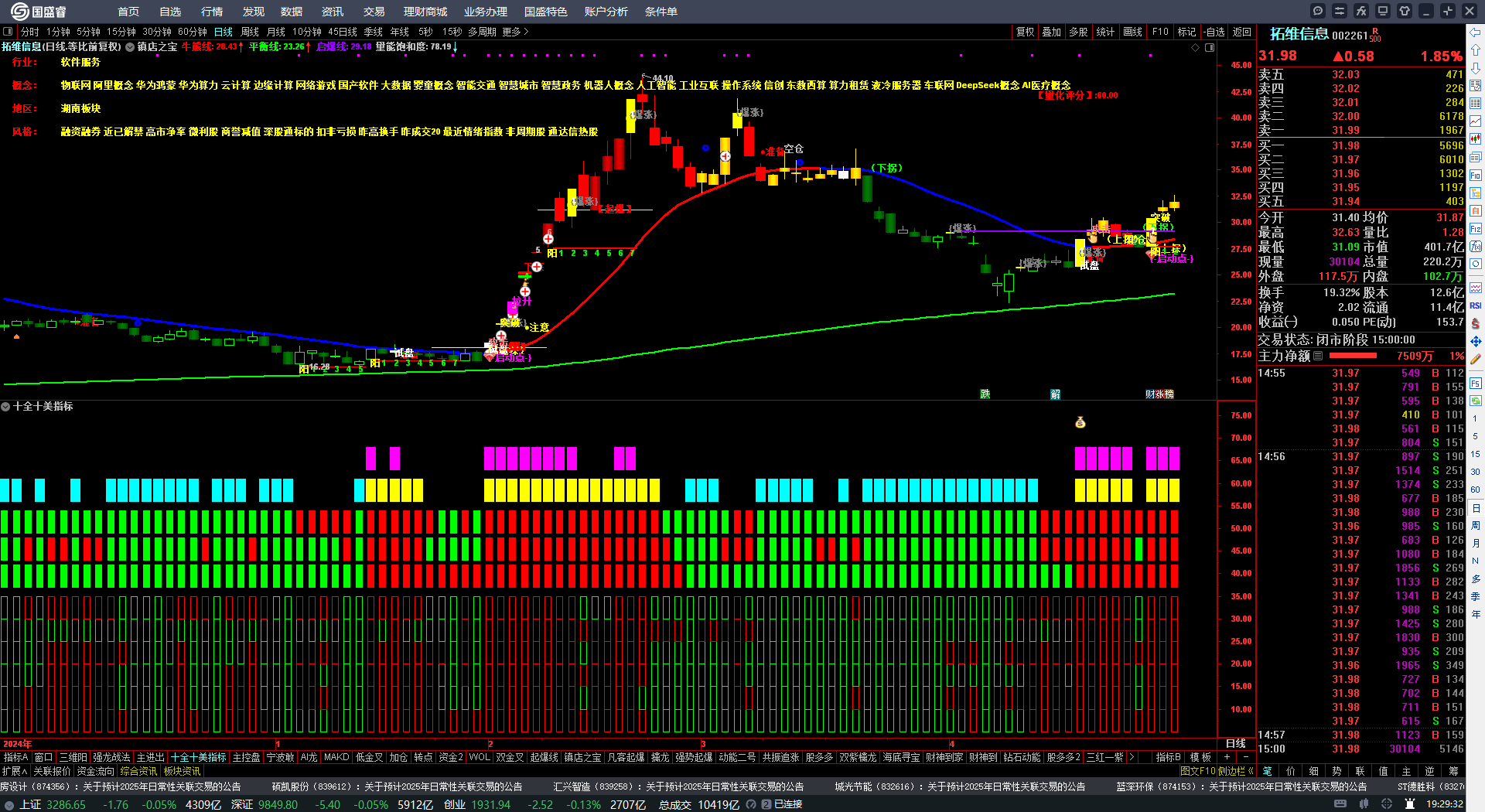Click the F12 sidebar icon
The width and height of the screenshot is (1485, 812).
click(1476, 229)
